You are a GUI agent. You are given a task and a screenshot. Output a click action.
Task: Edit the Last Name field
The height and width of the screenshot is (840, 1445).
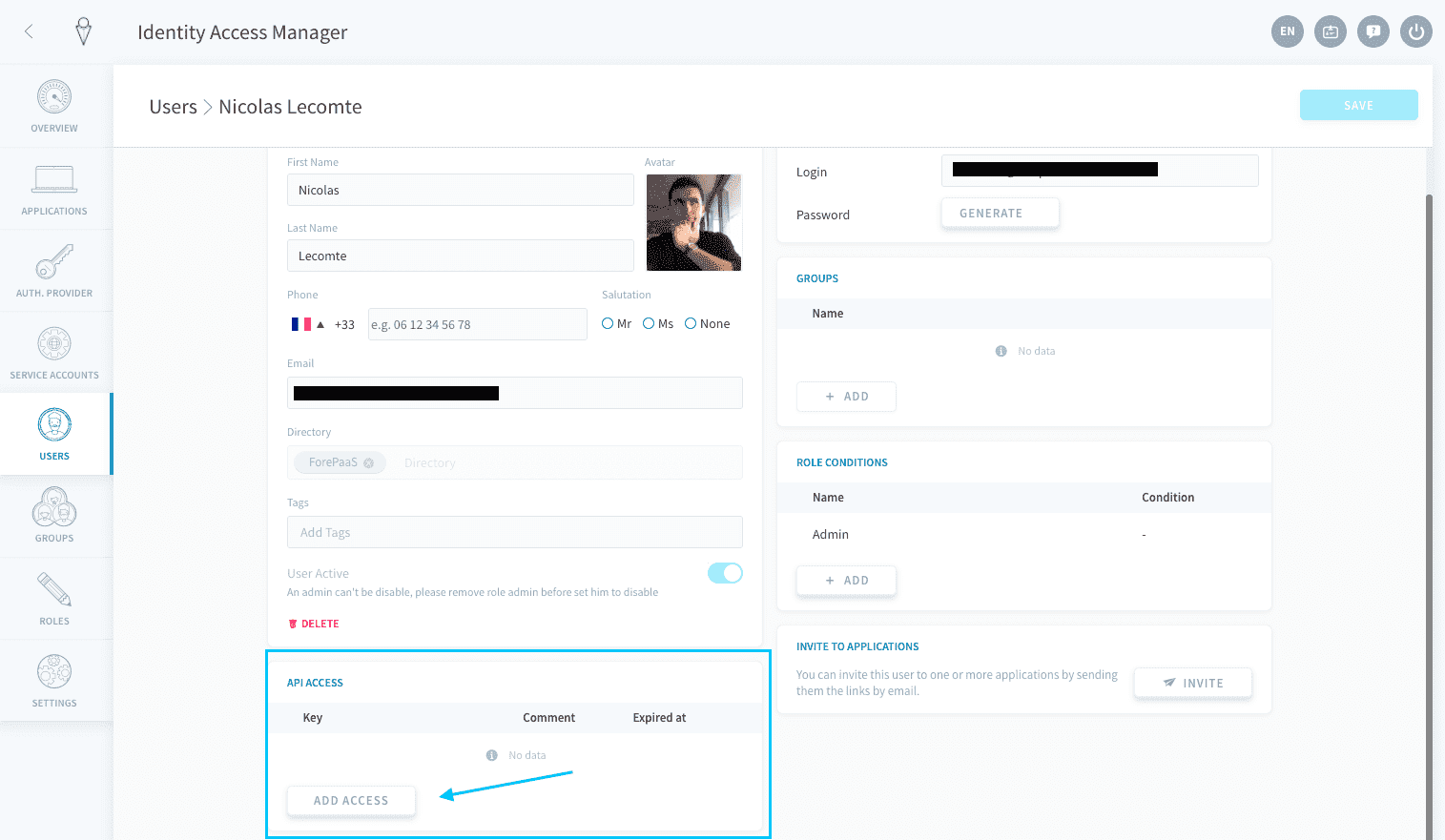(x=461, y=256)
